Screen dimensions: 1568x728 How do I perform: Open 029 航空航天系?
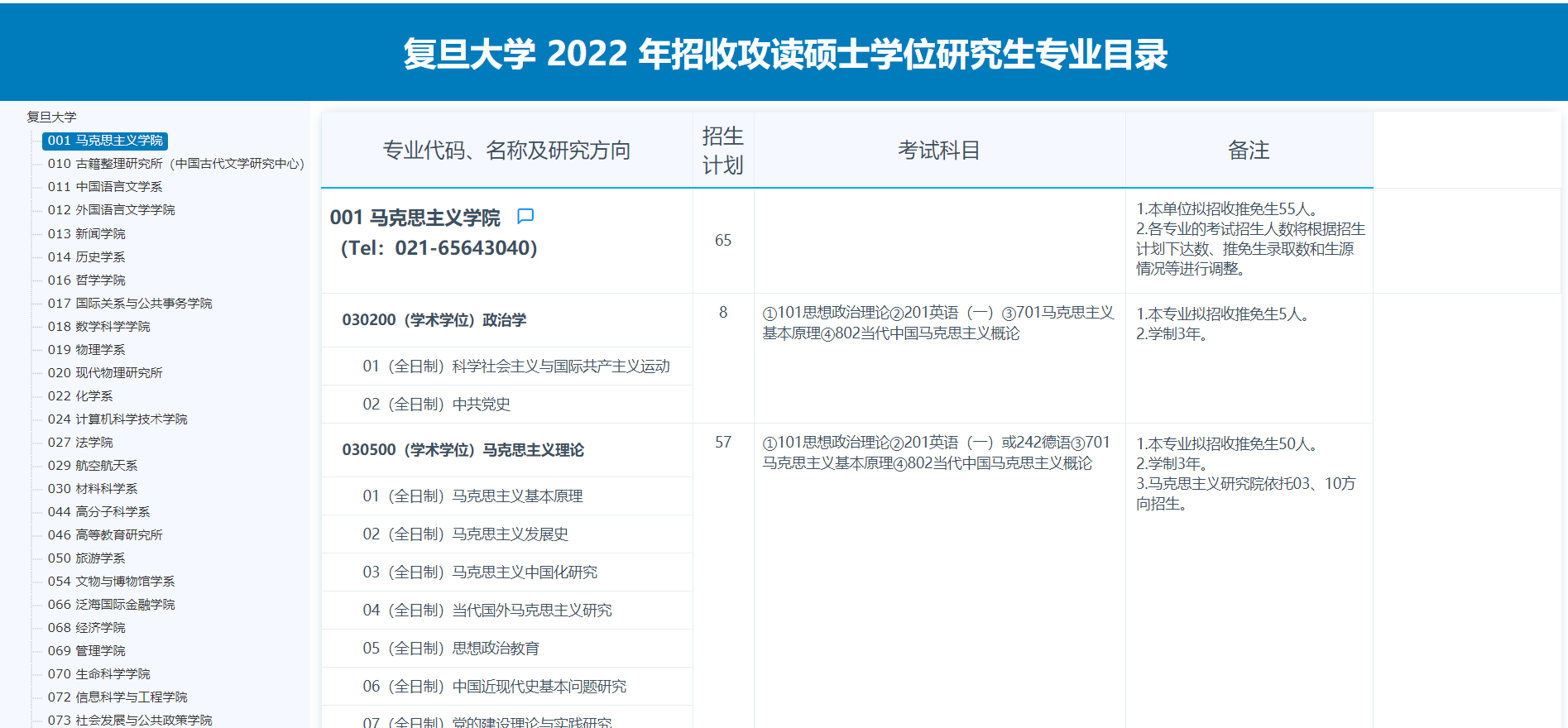pos(93,466)
